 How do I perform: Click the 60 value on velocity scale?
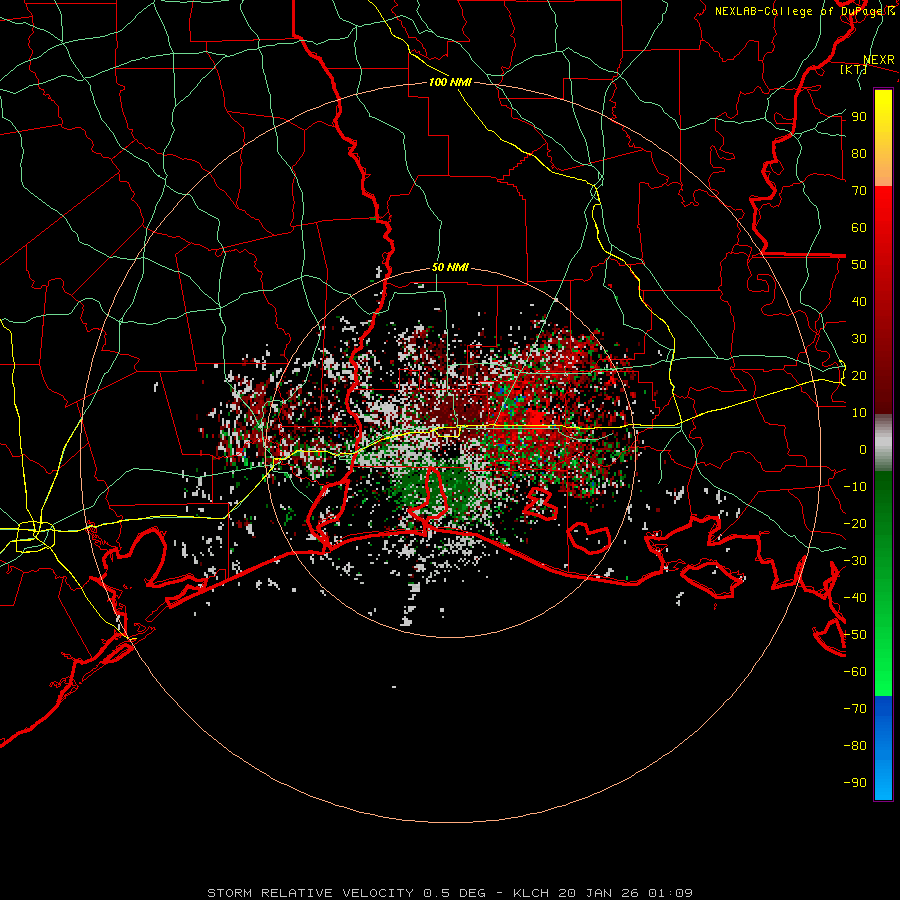point(859,227)
